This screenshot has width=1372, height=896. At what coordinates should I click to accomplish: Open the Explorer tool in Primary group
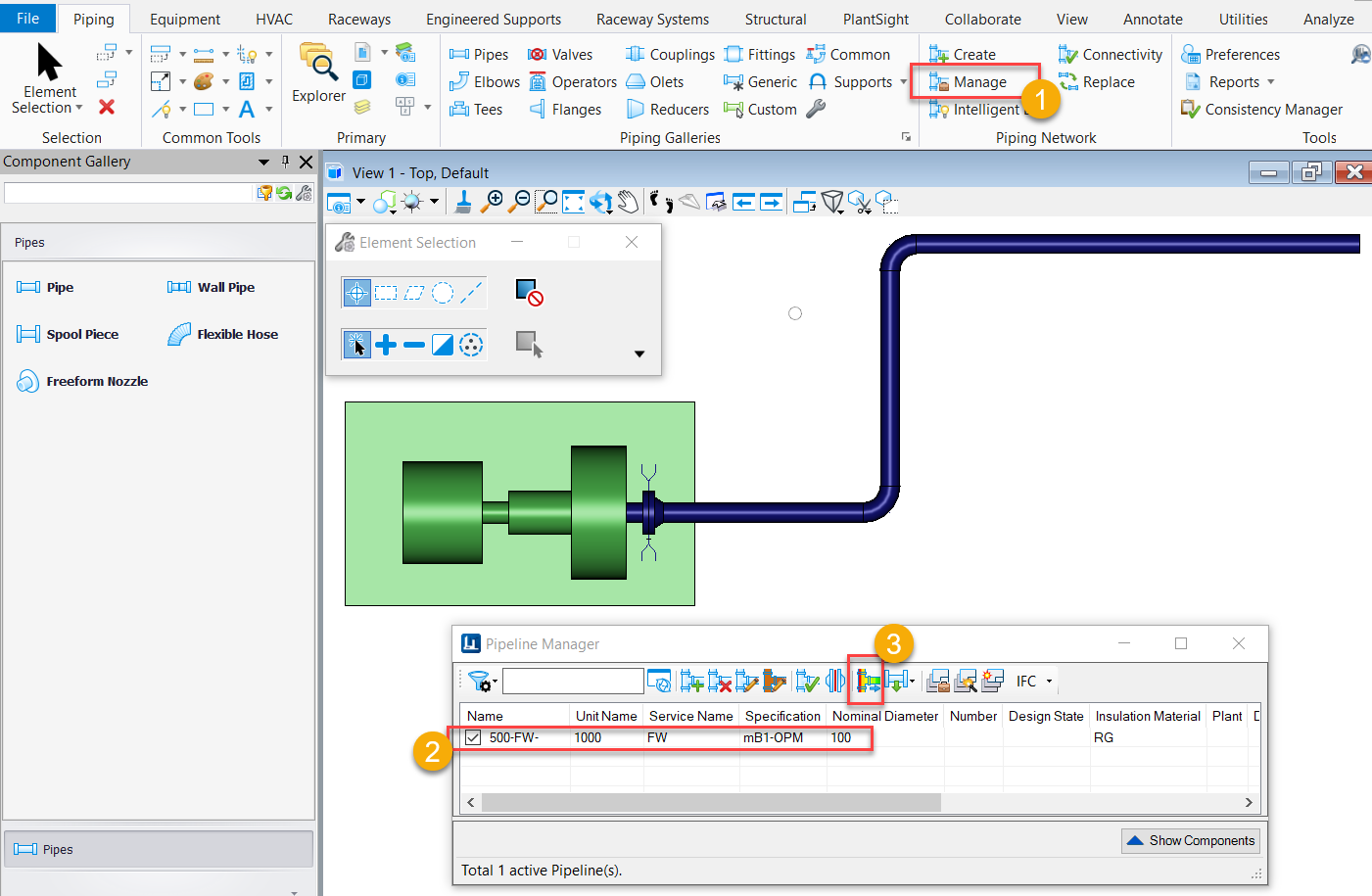click(318, 73)
